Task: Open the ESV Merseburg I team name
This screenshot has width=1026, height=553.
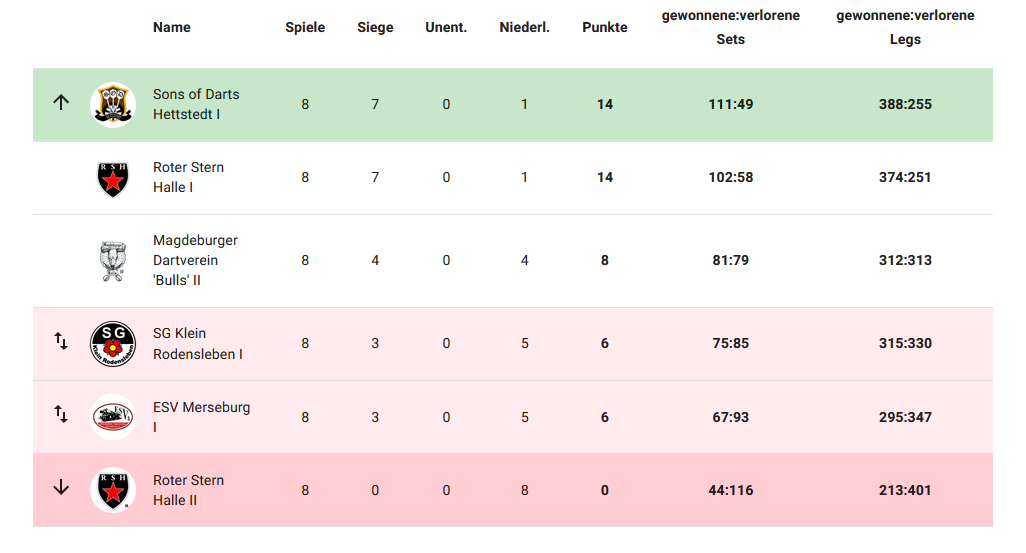Action: (x=202, y=417)
